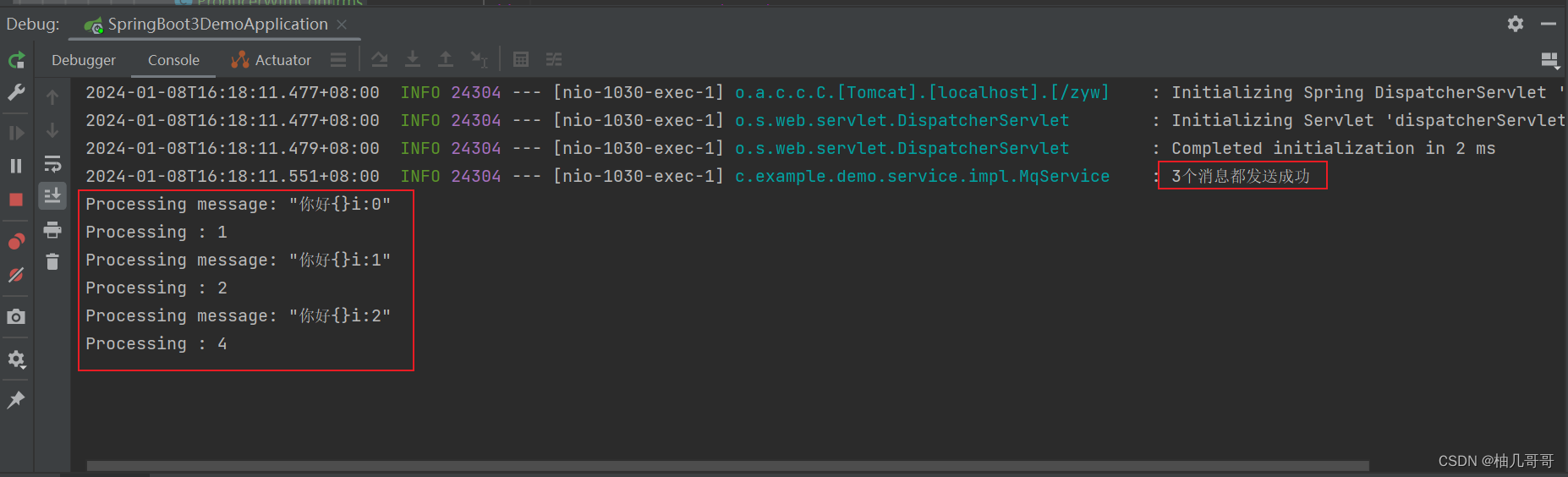The height and width of the screenshot is (477, 1568).
Task: Click line "Processing message: "你好{}i:0""
Action: [238, 204]
